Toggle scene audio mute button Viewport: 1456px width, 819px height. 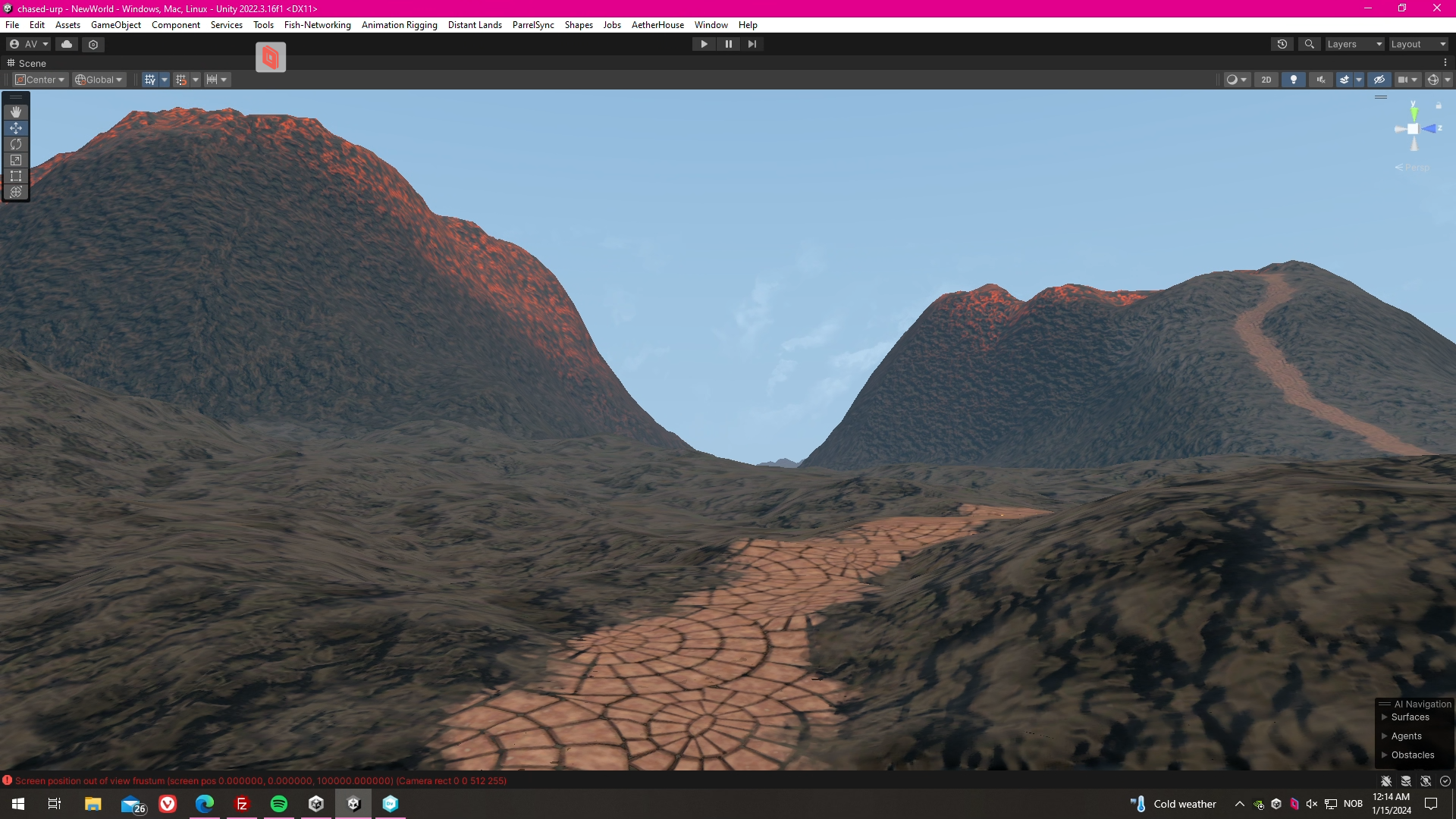1321,80
